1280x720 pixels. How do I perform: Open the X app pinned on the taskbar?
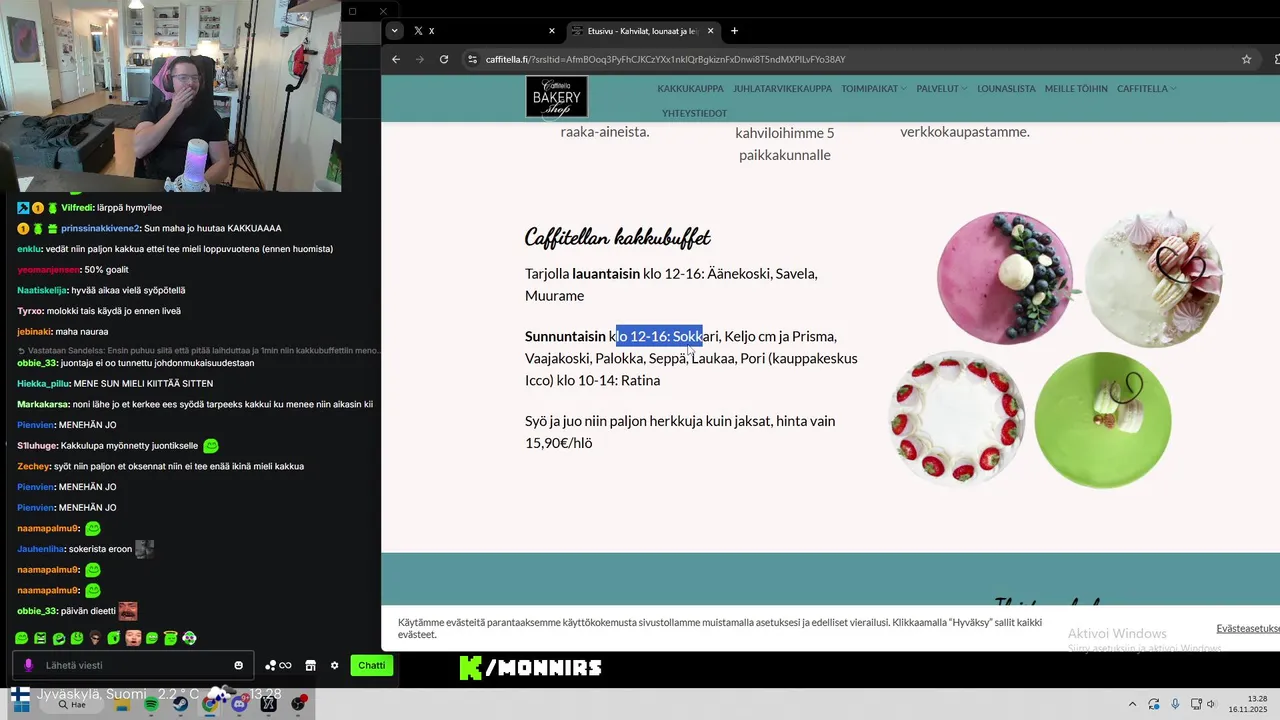click(268, 704)
